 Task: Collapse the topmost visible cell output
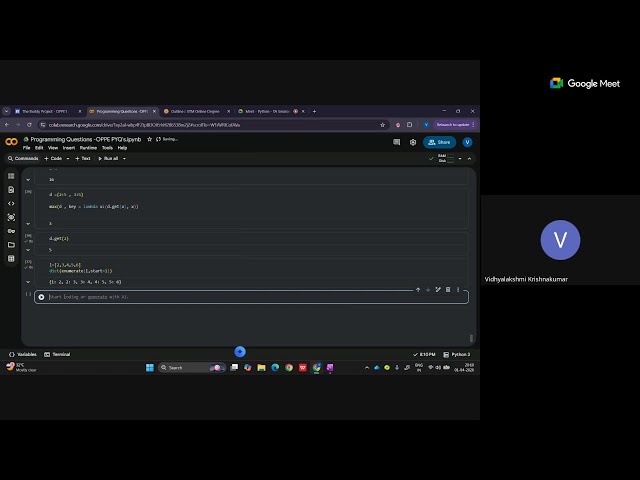(28, 179)
